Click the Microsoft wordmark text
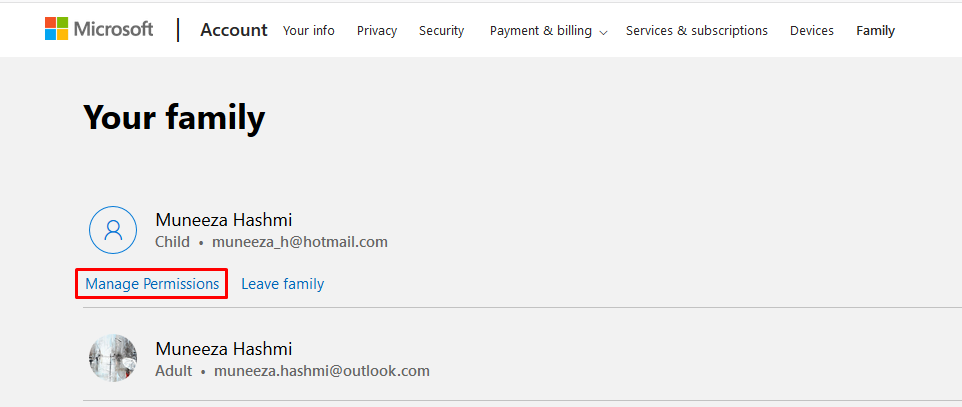The height and width of the screenshot is (407, 962). click(x=114, y=29)
